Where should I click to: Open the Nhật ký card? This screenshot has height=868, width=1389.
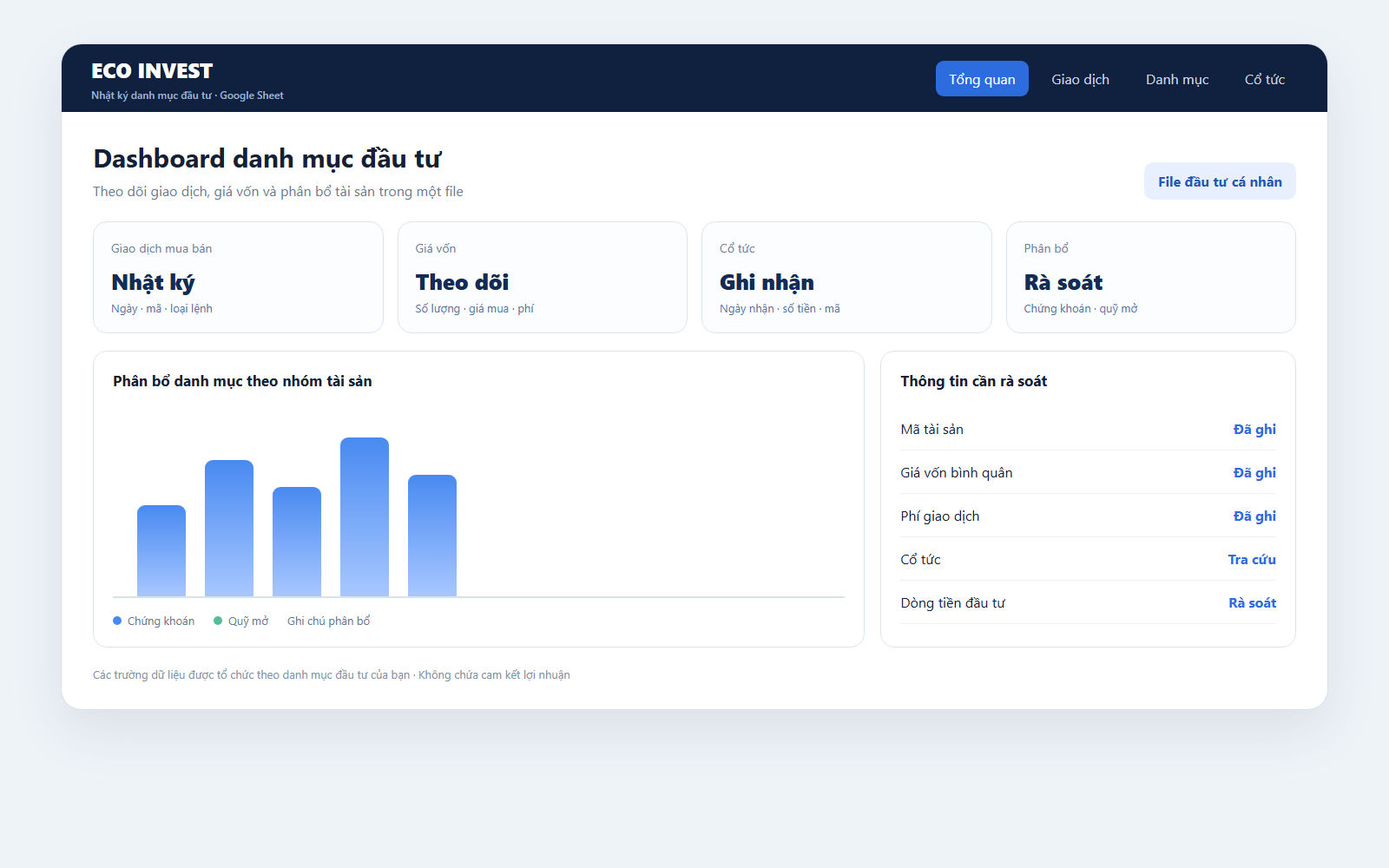(238, 277)
